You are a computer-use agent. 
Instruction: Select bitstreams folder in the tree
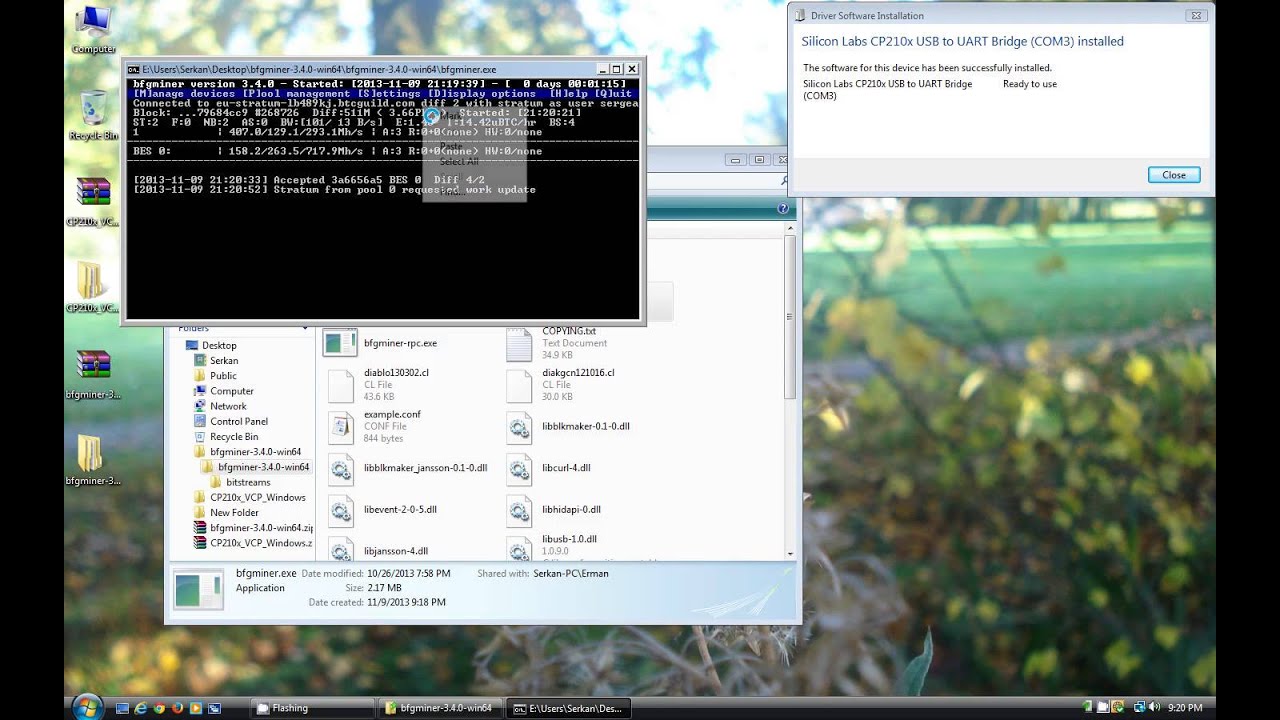[248, 482]
